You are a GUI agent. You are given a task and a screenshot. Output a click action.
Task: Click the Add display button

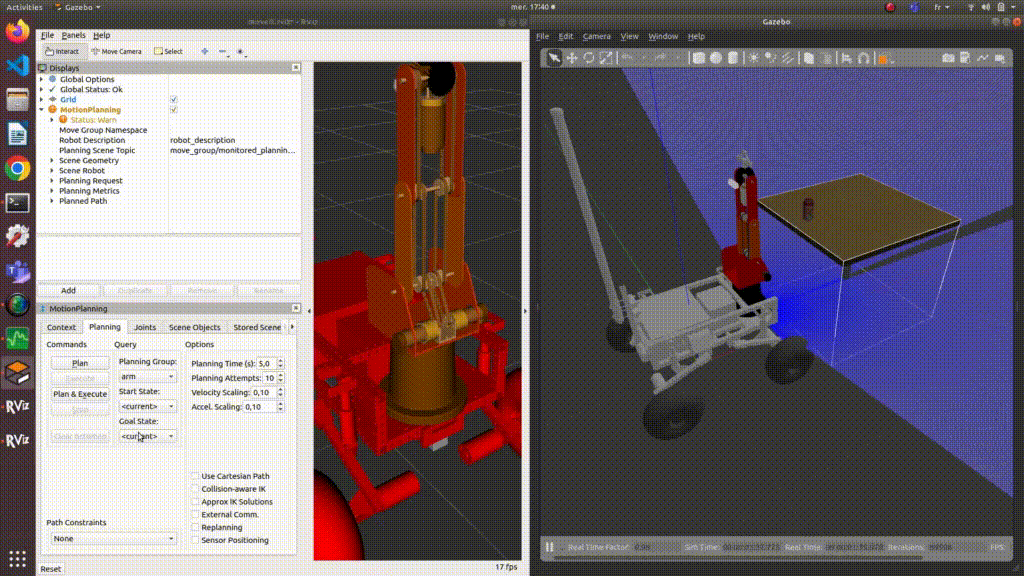pos(69,291)
